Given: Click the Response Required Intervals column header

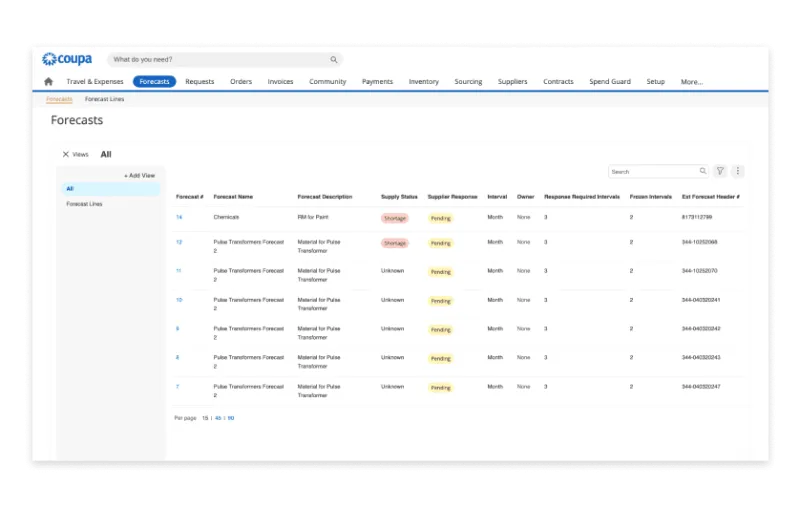Looking at the screenshot, I should [x=582, y=197].
